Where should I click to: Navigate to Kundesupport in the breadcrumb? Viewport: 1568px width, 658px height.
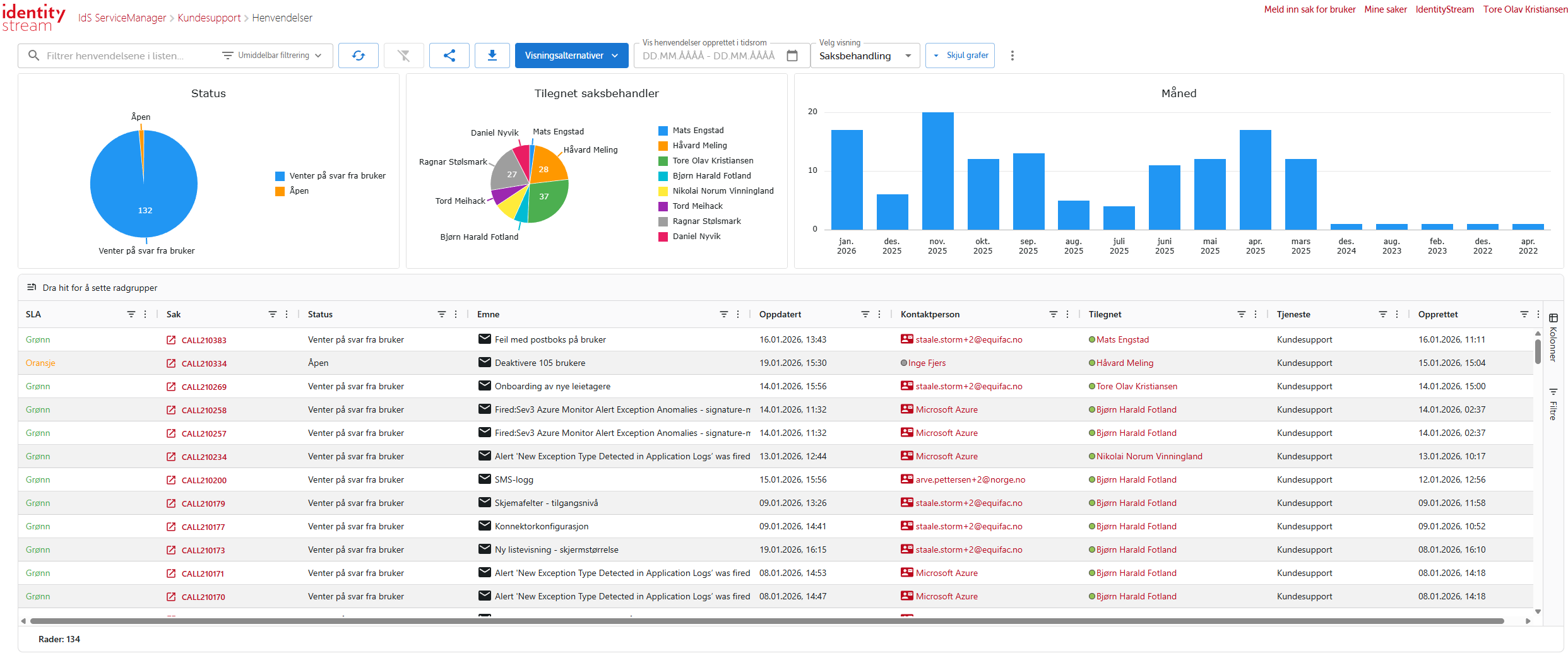[209, 18]
